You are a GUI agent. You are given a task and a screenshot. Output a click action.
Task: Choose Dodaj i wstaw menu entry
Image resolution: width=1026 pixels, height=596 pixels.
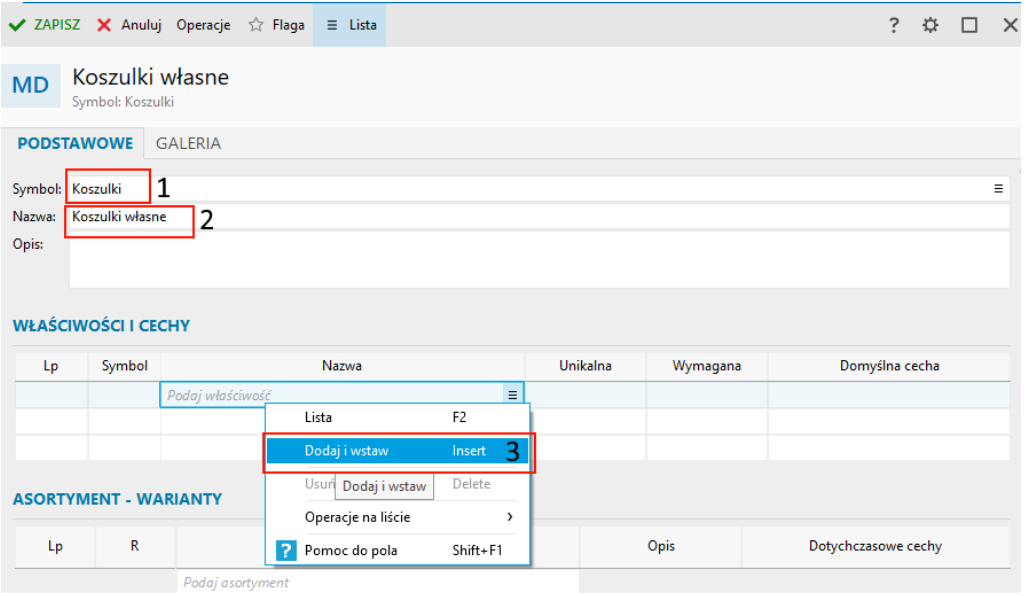pos(397,451)
